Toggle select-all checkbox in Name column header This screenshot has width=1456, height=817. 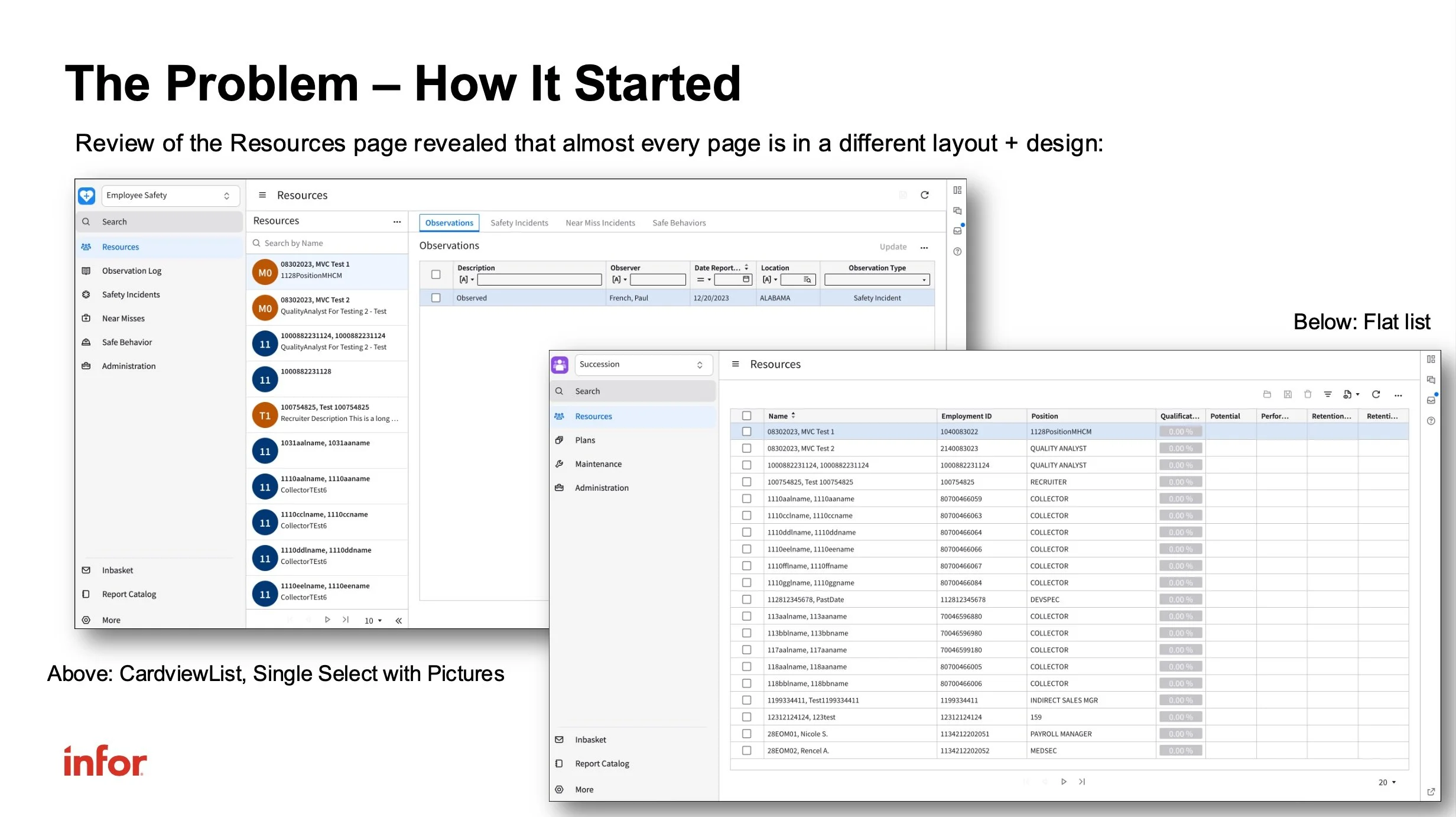tap(746, 416)
